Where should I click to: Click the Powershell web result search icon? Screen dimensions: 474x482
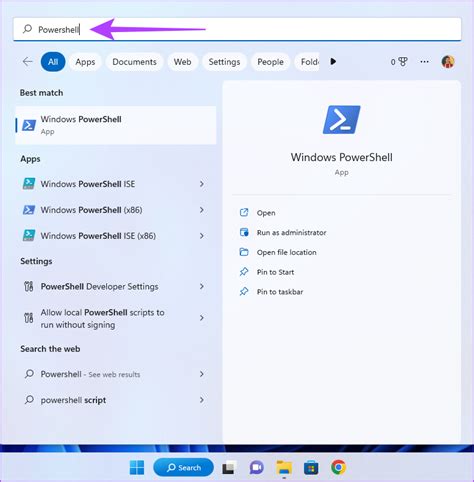click(29, 374)
